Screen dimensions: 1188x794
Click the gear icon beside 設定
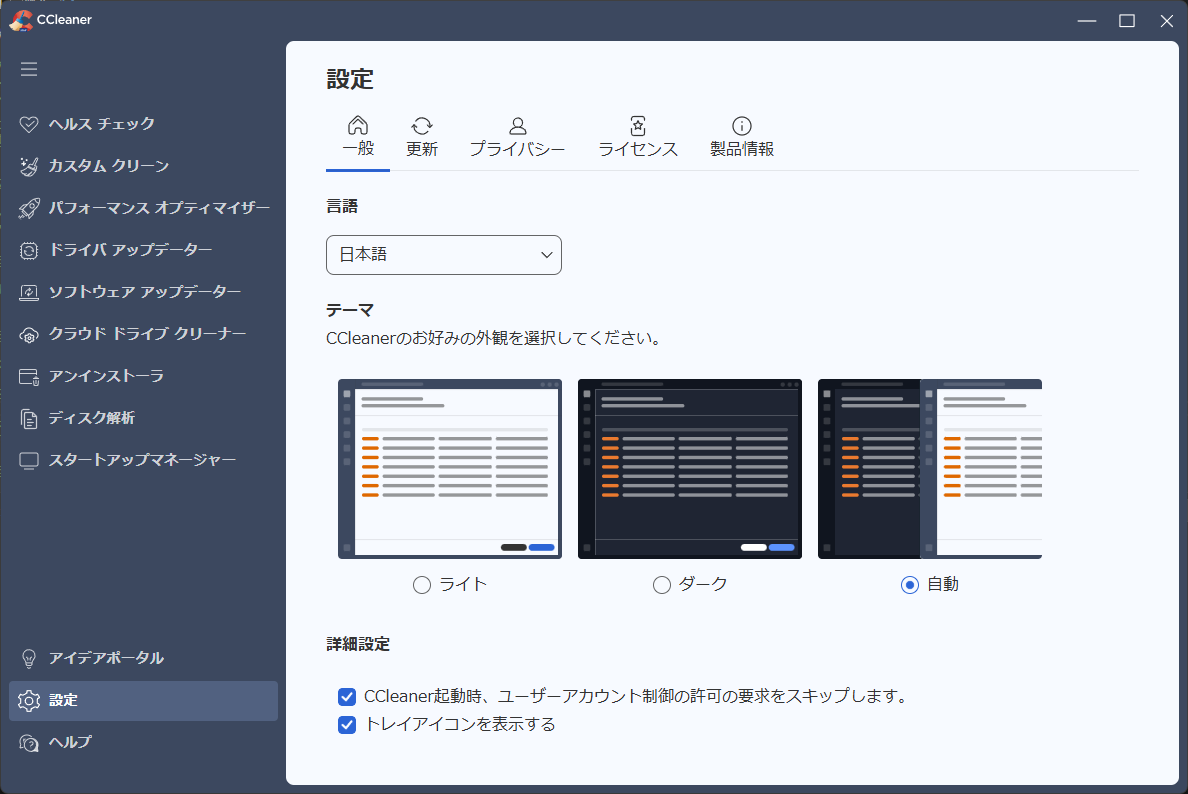click(29, 701)
